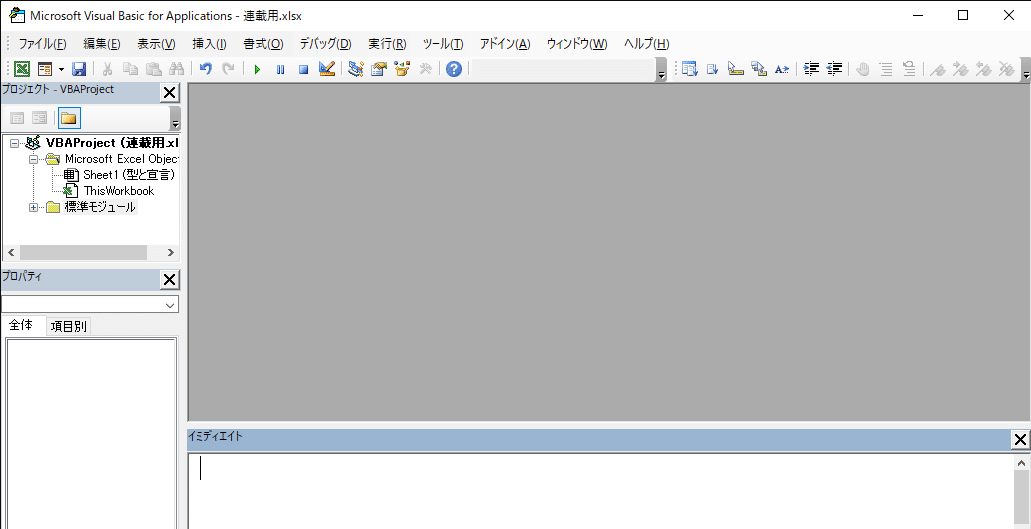The height and width of the screenshot is (529, 1031).
Task: Open the 表示(V) menu
Action: (x=156, y=44)
